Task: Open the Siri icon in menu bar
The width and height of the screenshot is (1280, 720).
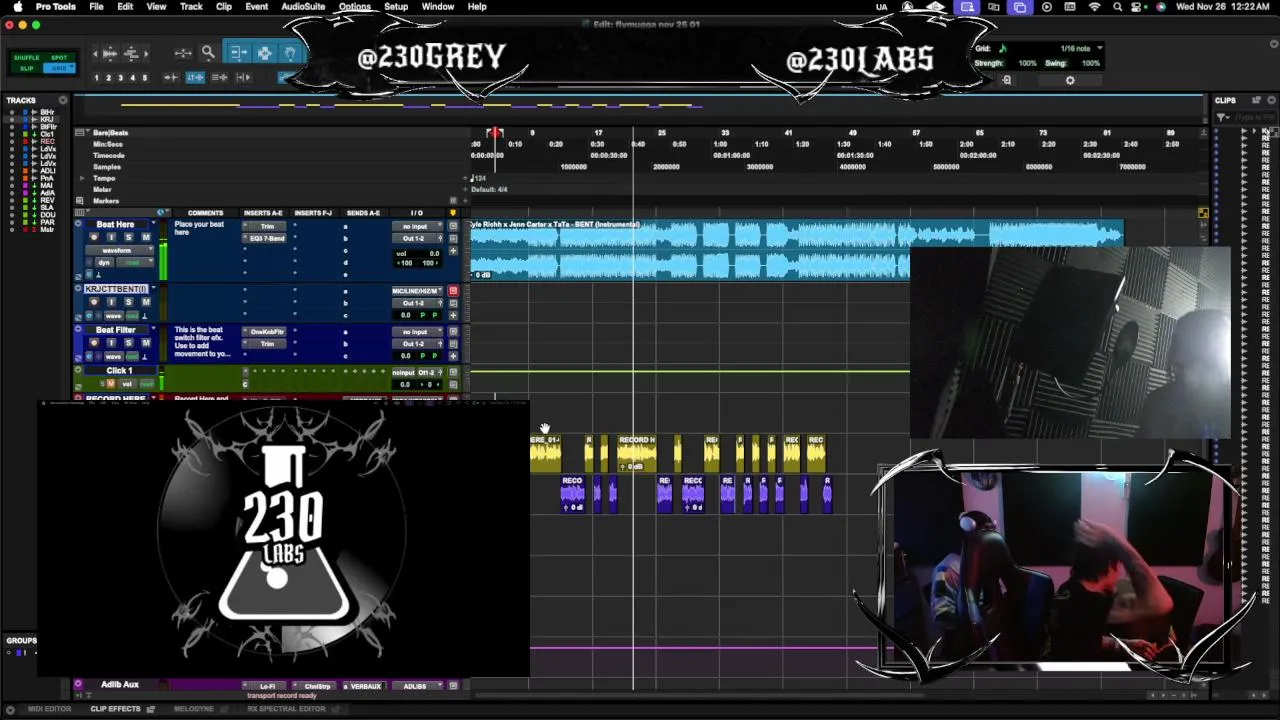Action: tap(1161, 7)
